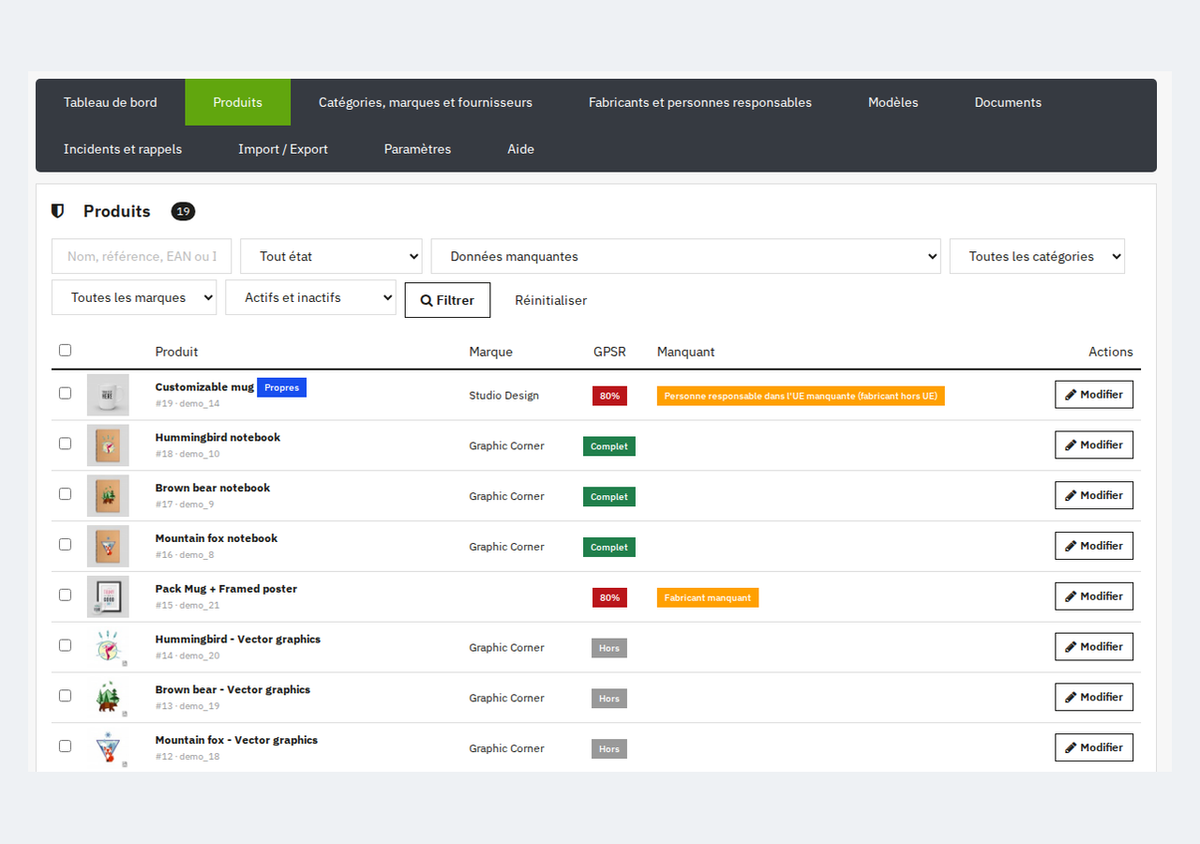The image size is (1200, 844).
Task: Click the Pack Mug + Framed poster thumbnail
Action: [108, 597]
